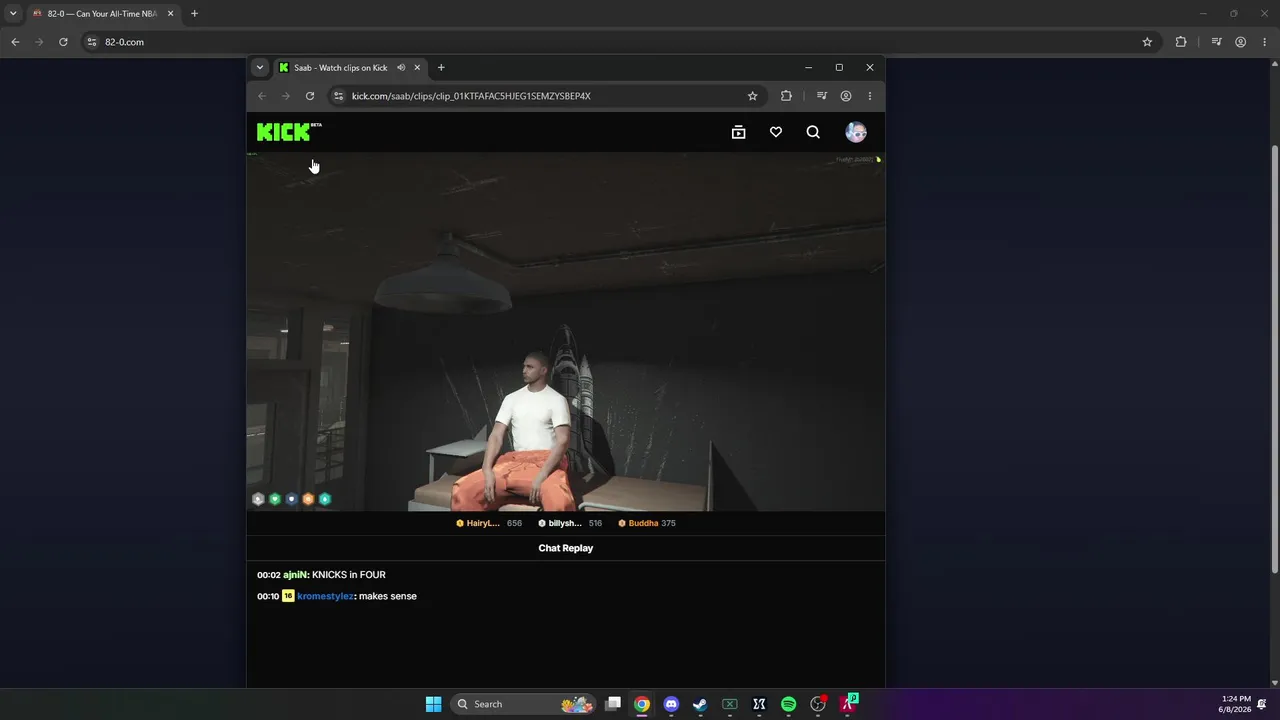Close the Saab Kick clips tab
The image size is (1280, 720).
pos(417,68)
